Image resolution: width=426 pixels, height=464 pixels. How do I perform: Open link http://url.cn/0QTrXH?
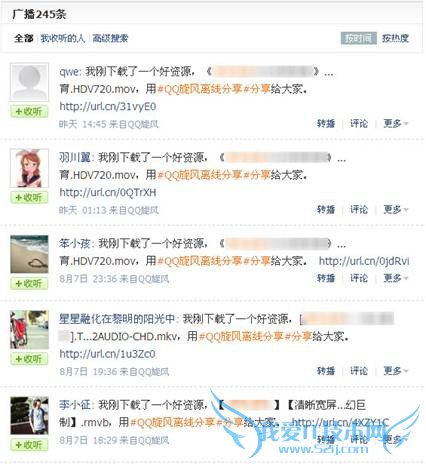tap(108, 193)
